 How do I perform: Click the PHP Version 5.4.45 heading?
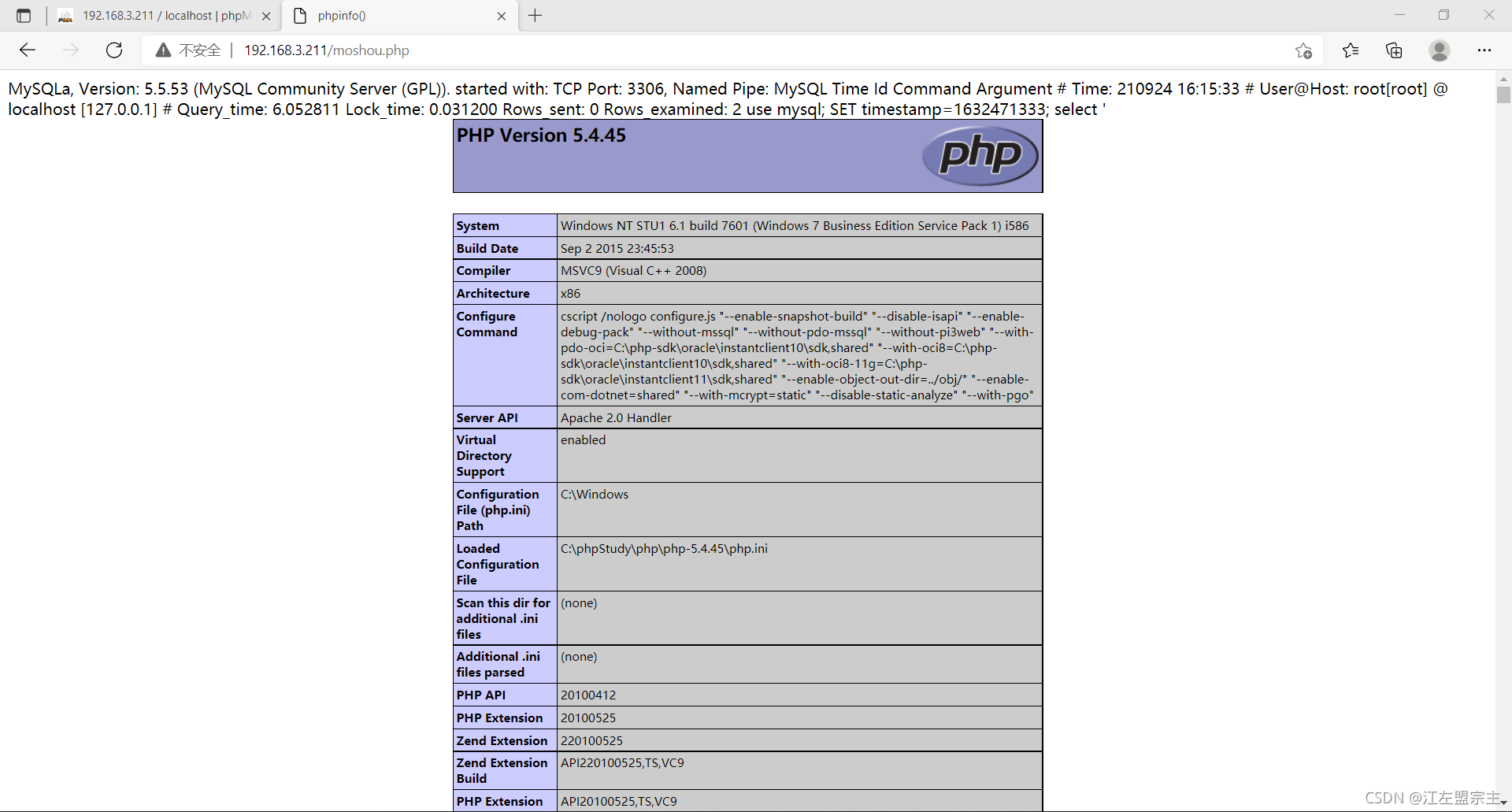(541, 135)
